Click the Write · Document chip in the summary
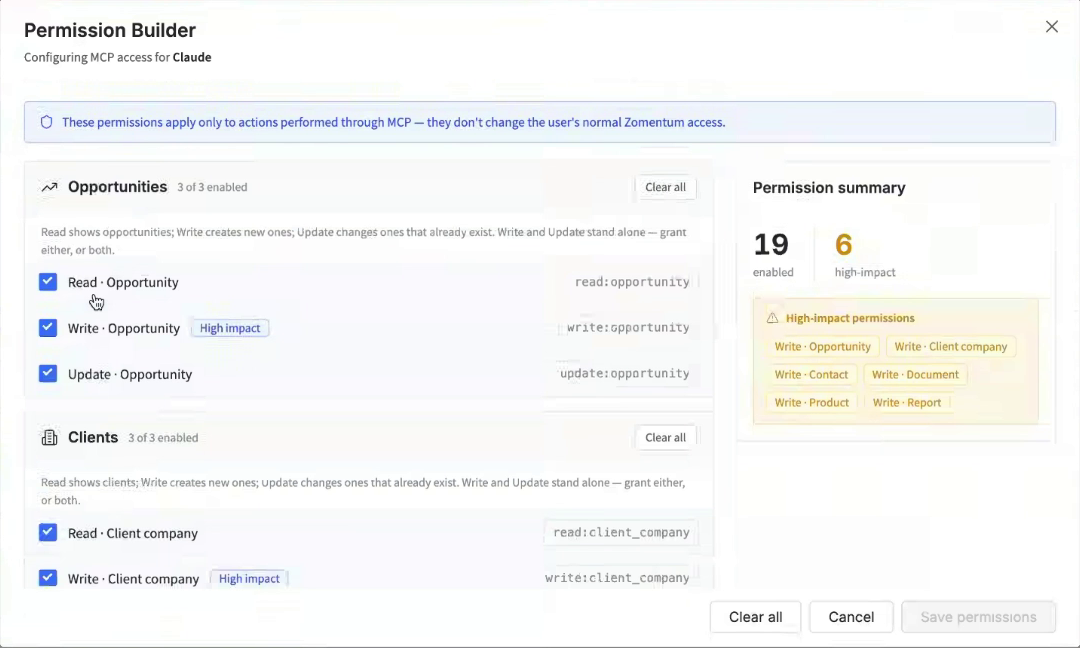 [x=915, y=375]
